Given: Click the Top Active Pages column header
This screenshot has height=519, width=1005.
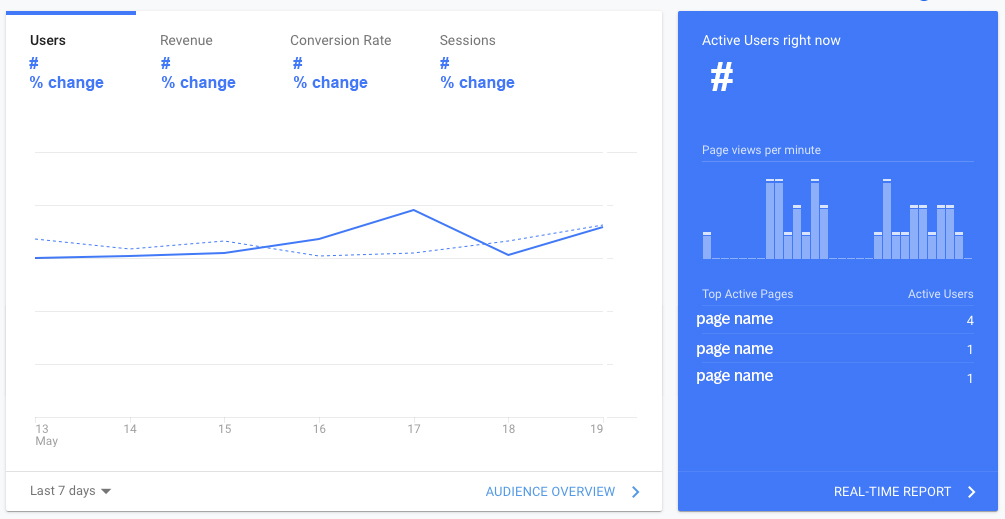Looking at the screenshot, I should [x=747, y=294].
